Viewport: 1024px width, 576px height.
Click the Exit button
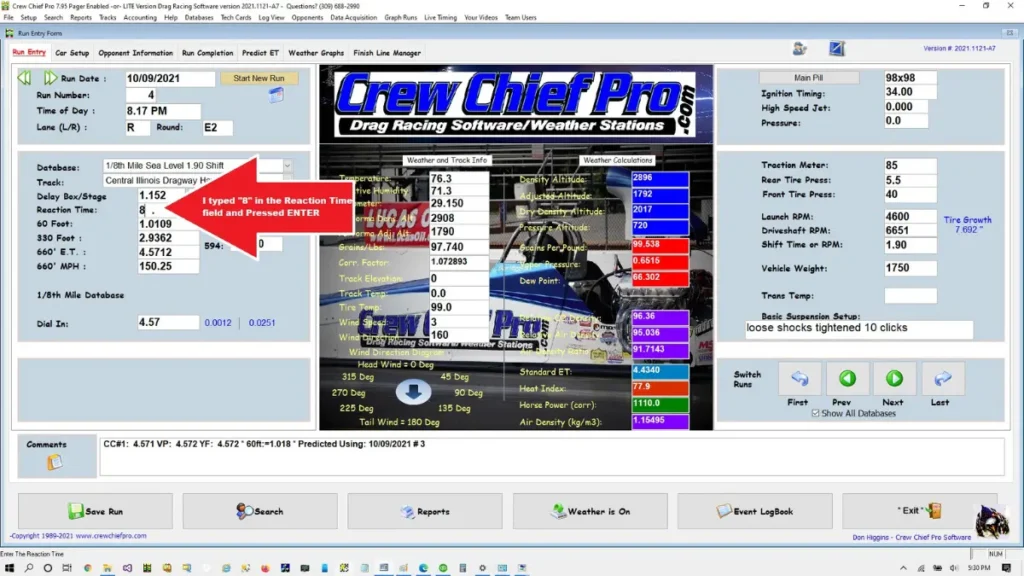[x=920, y=511]
